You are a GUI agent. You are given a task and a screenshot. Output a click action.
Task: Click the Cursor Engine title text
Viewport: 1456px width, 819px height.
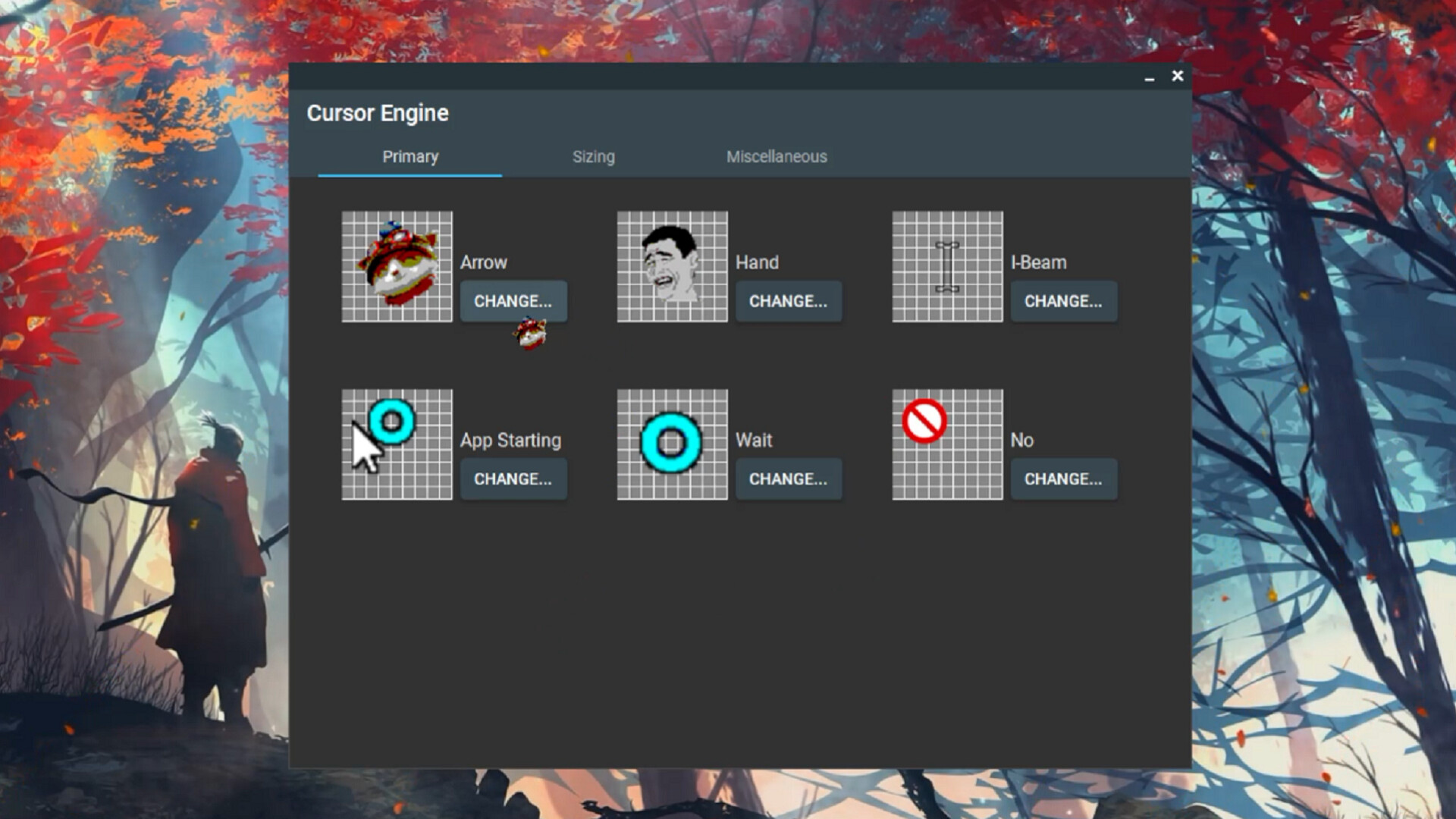[378, 113]
